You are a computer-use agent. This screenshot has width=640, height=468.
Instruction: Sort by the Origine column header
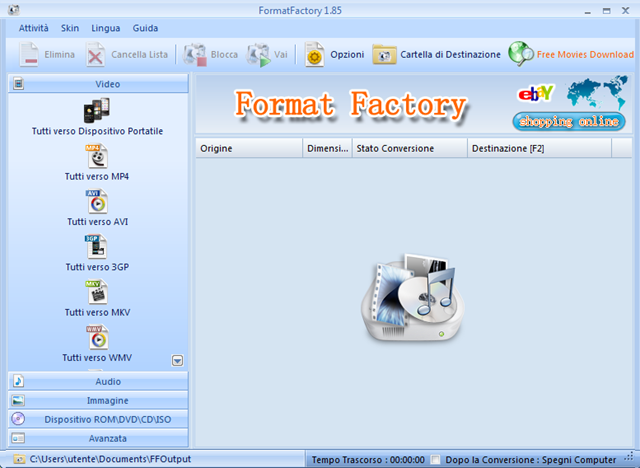tap(249, 148)
